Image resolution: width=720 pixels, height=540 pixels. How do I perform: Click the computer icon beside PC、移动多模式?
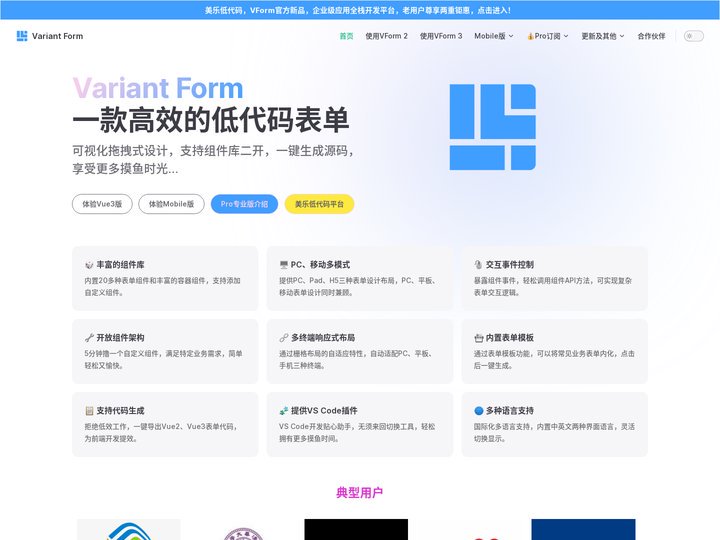(284, 265)
